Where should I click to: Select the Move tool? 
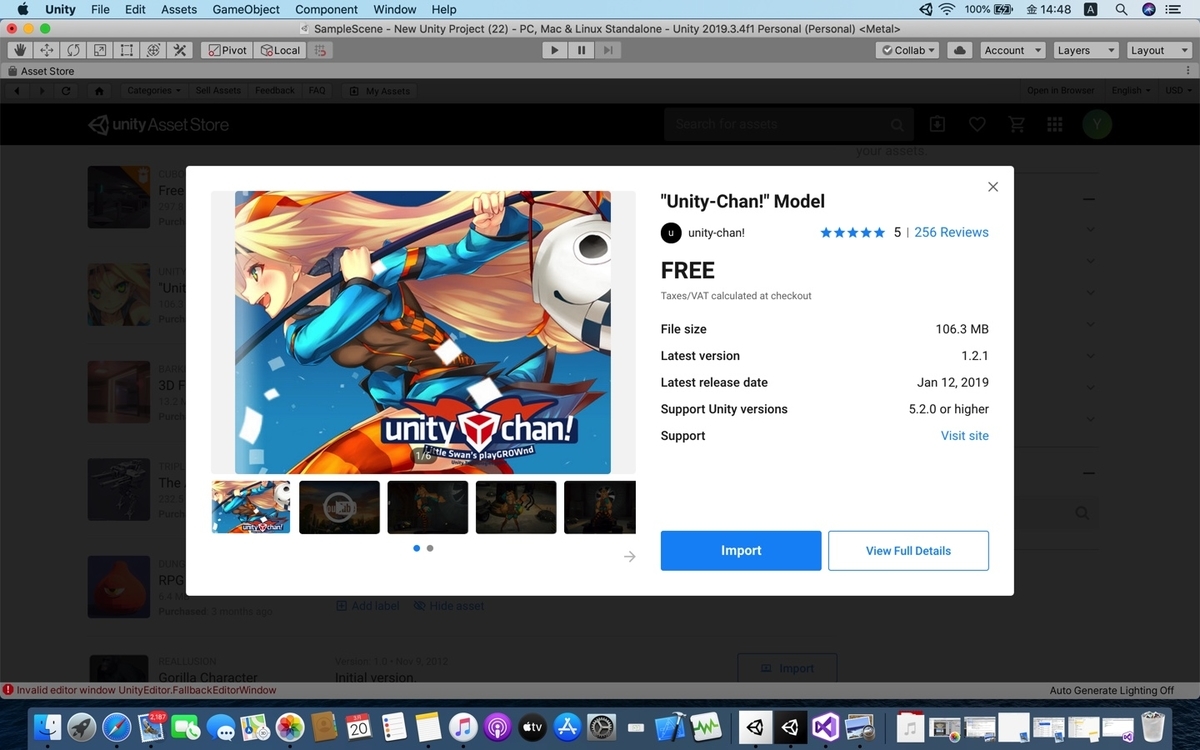point(46,50)
